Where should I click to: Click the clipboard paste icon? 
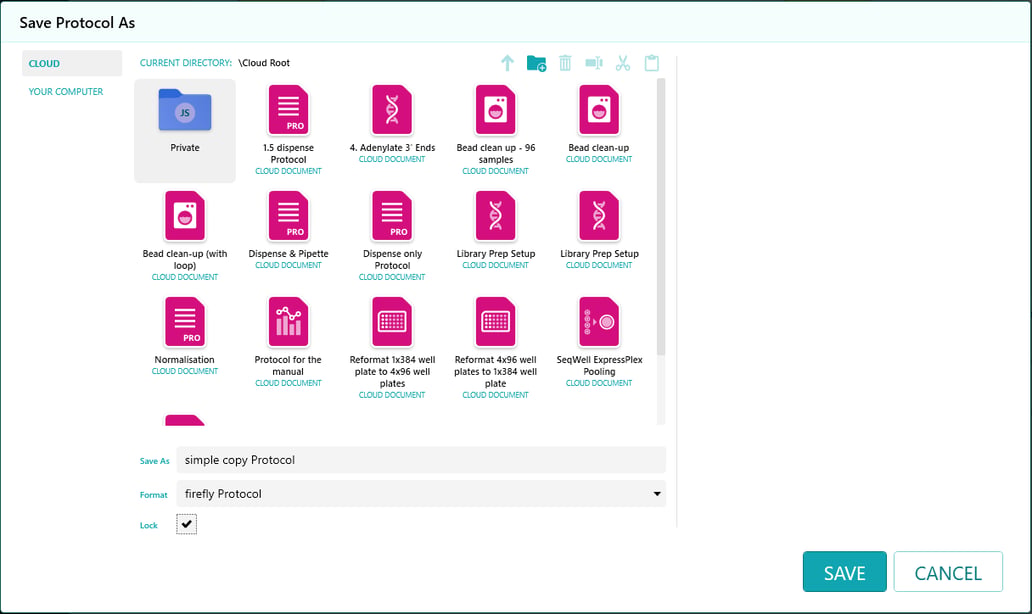pos(652,63)
